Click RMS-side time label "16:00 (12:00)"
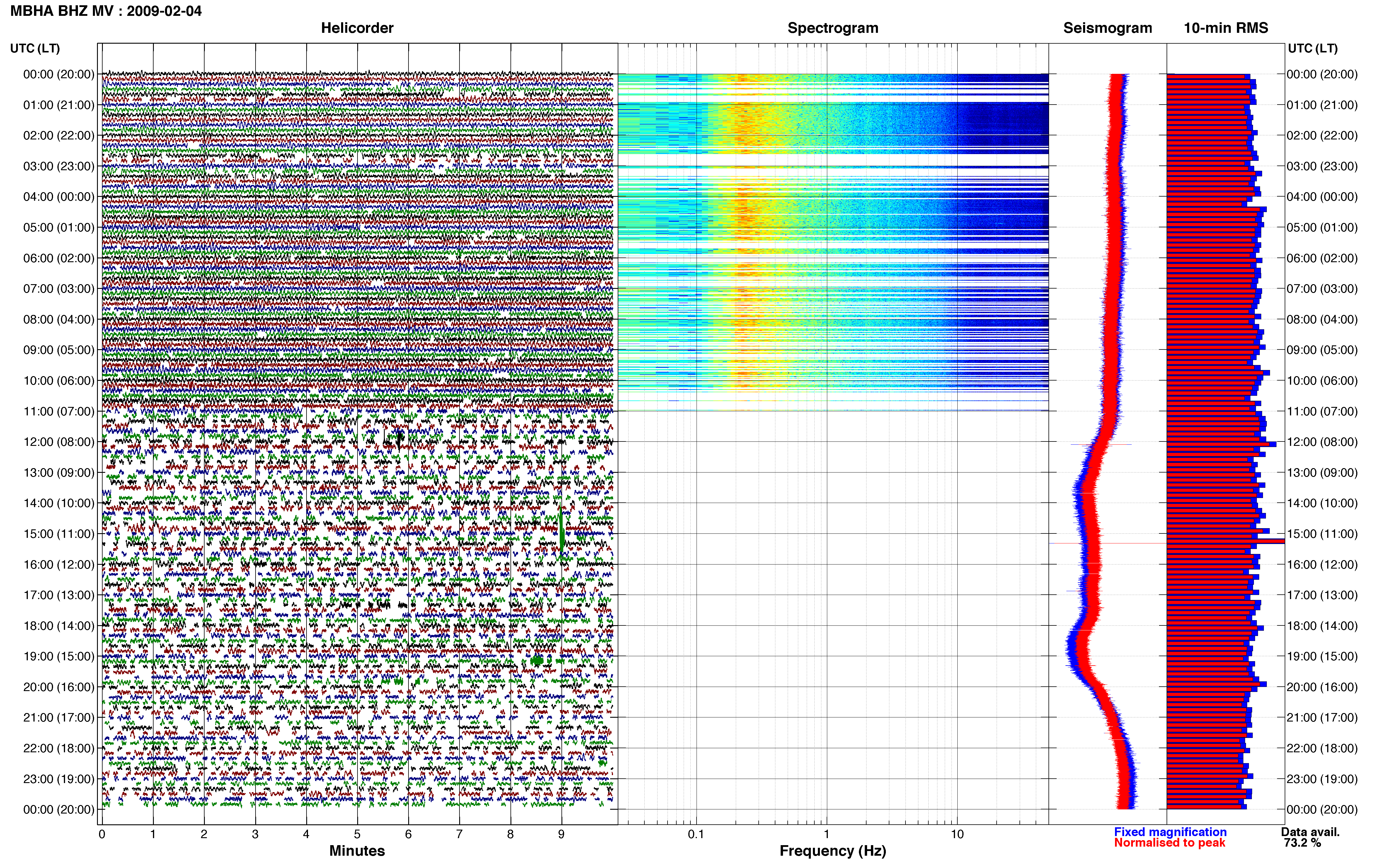 click(1322, 564)
